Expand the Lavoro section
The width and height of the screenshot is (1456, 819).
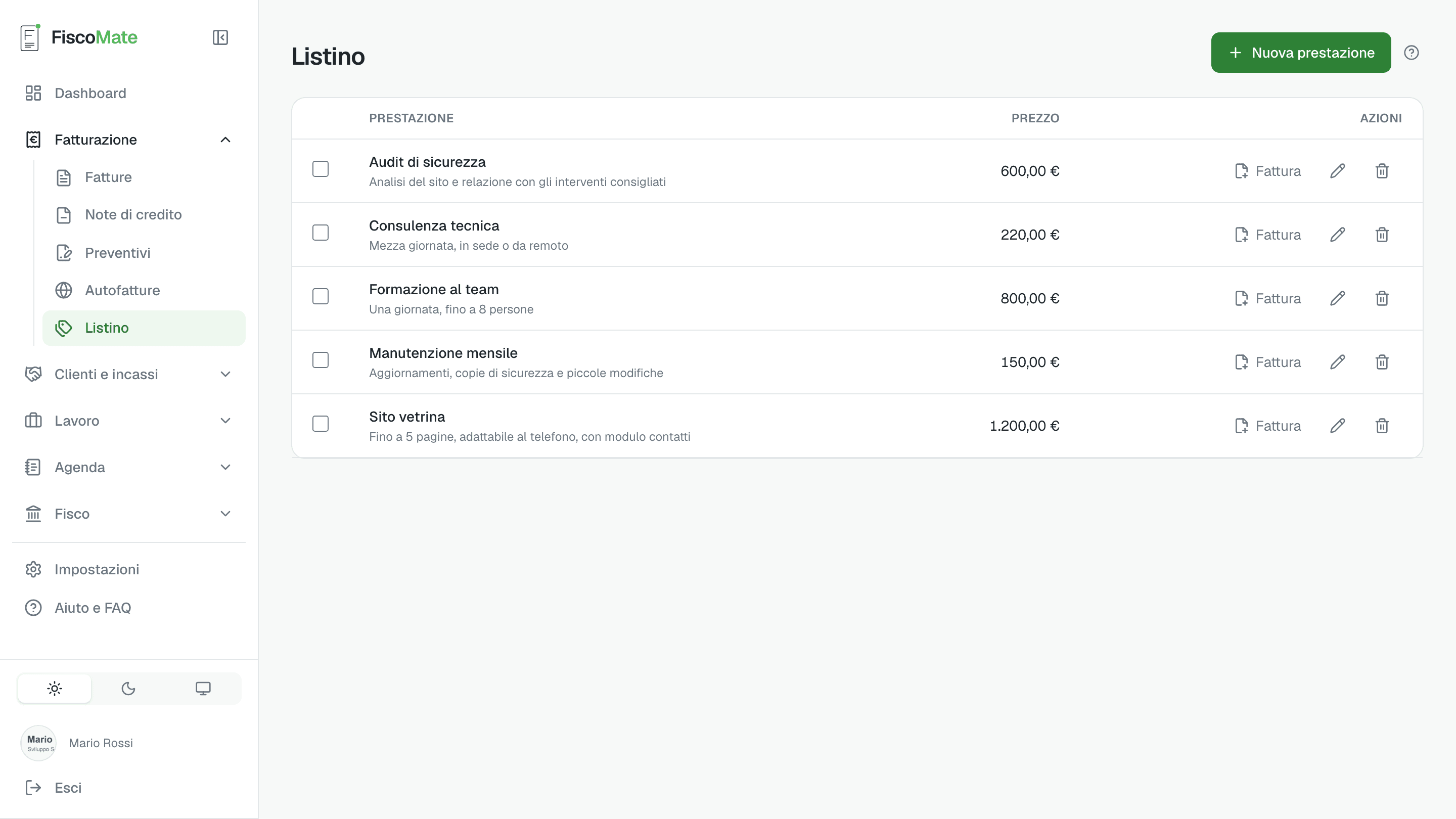pos(129,421)
